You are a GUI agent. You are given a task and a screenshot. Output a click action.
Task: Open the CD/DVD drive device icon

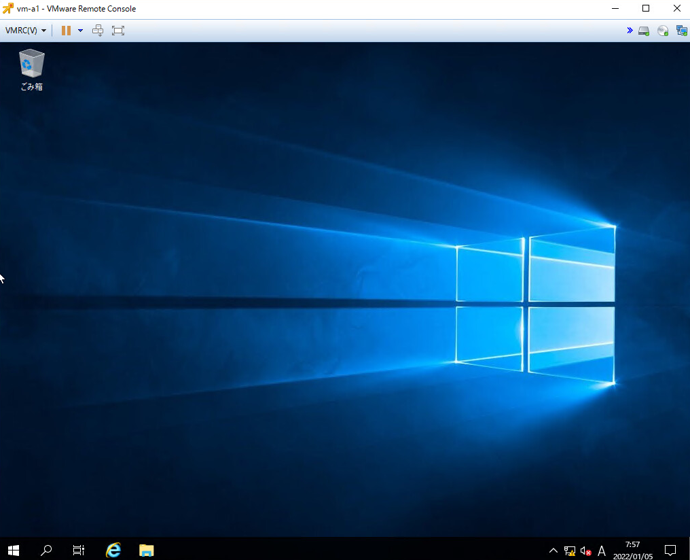[663, 31]
